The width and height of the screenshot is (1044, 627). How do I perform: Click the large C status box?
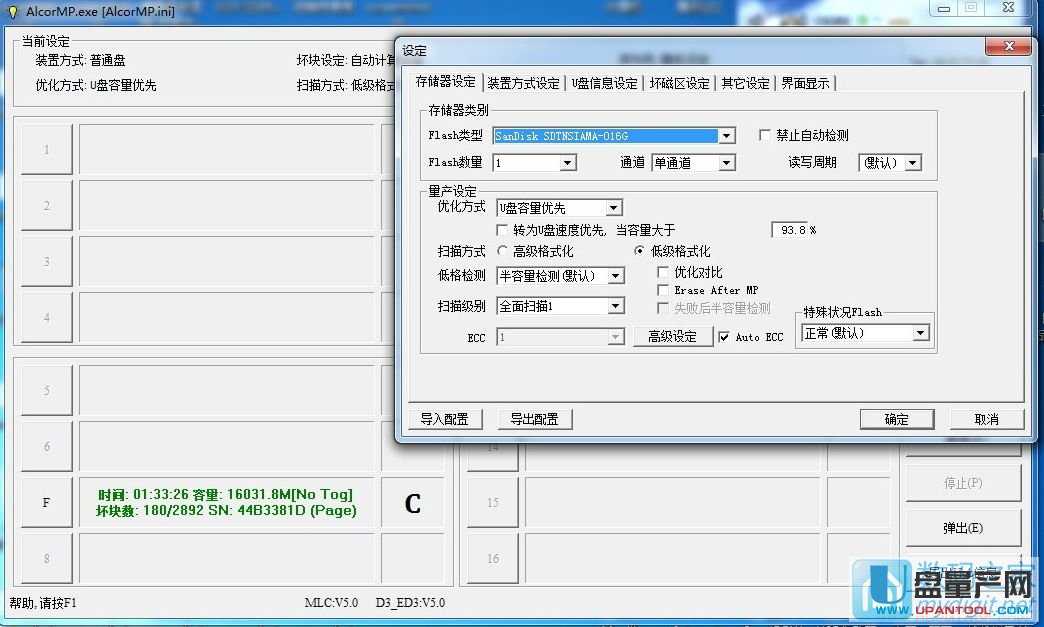pos(412,504)
